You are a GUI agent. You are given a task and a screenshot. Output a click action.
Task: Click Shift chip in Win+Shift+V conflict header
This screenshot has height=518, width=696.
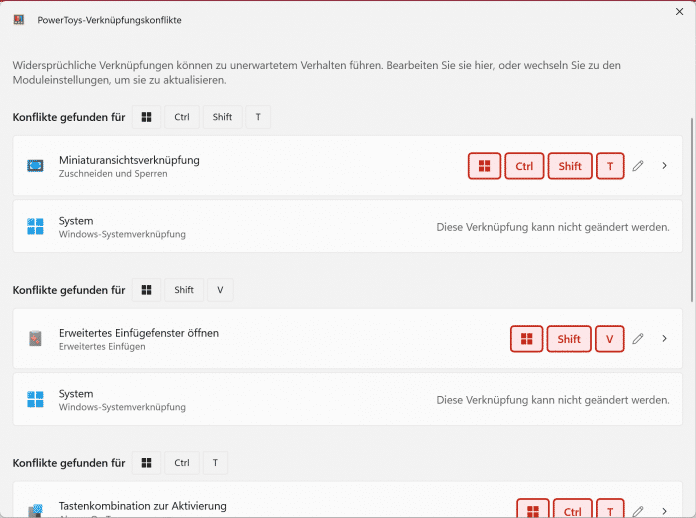pos(184,290)
